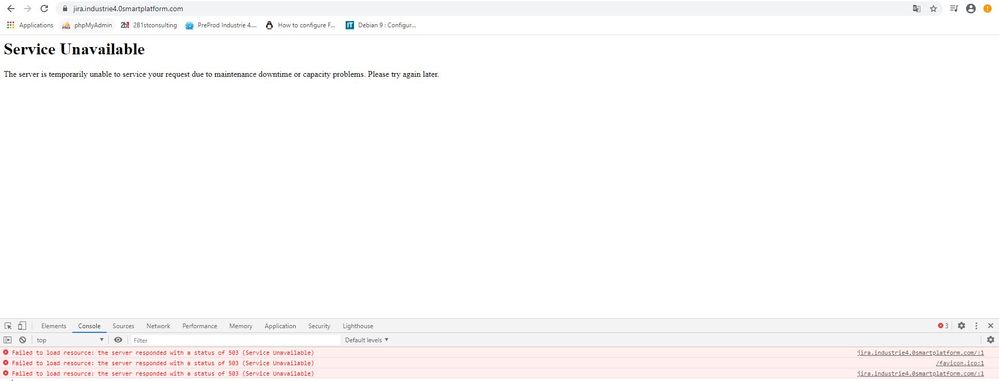
Task: Activate the DevTools inspect element picker
Action: pyautogui.click(x=8, y=326)
